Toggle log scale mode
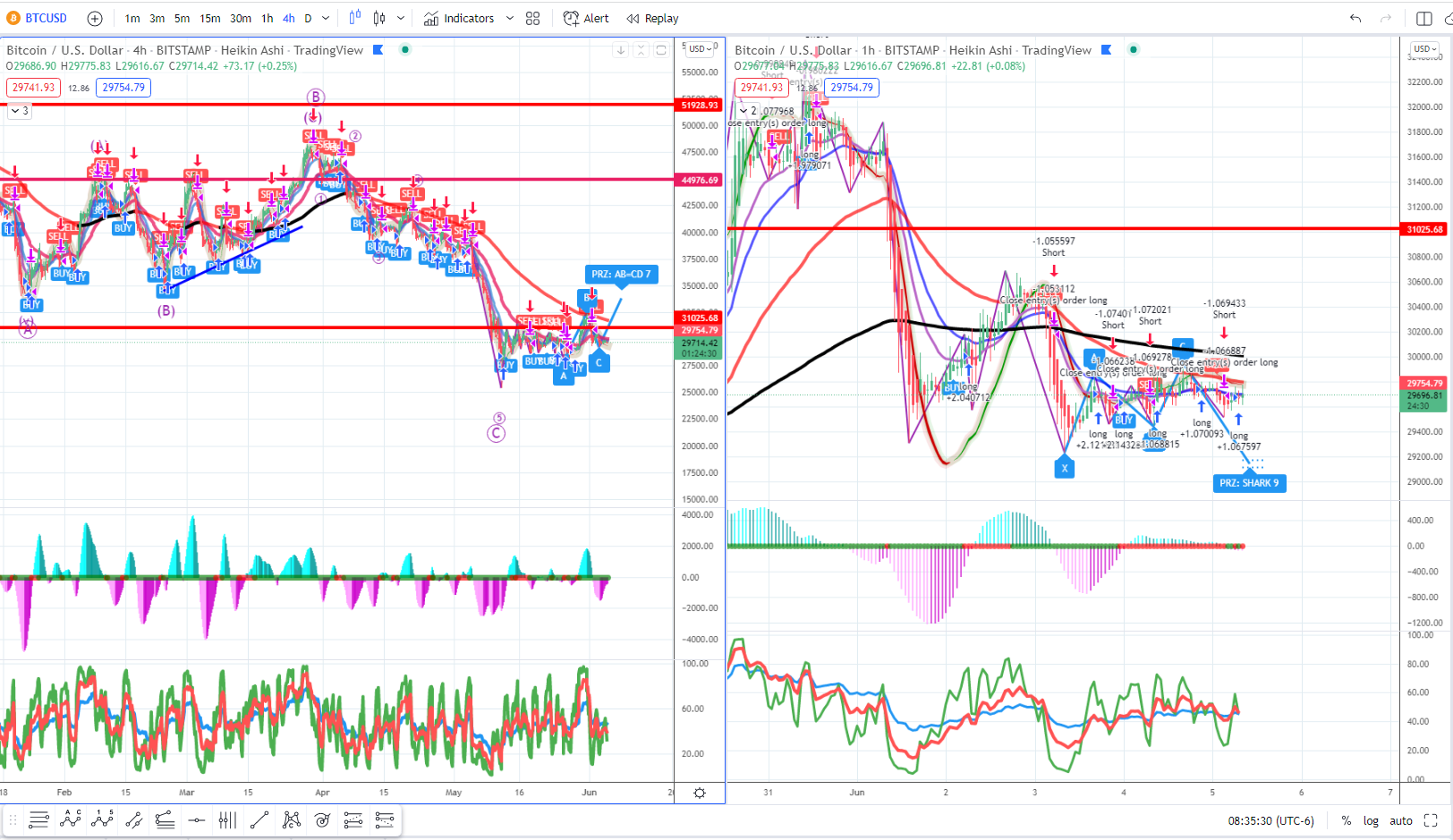Image resolution: width=1453 pixels, height=840 pixels. point(1371,820)
